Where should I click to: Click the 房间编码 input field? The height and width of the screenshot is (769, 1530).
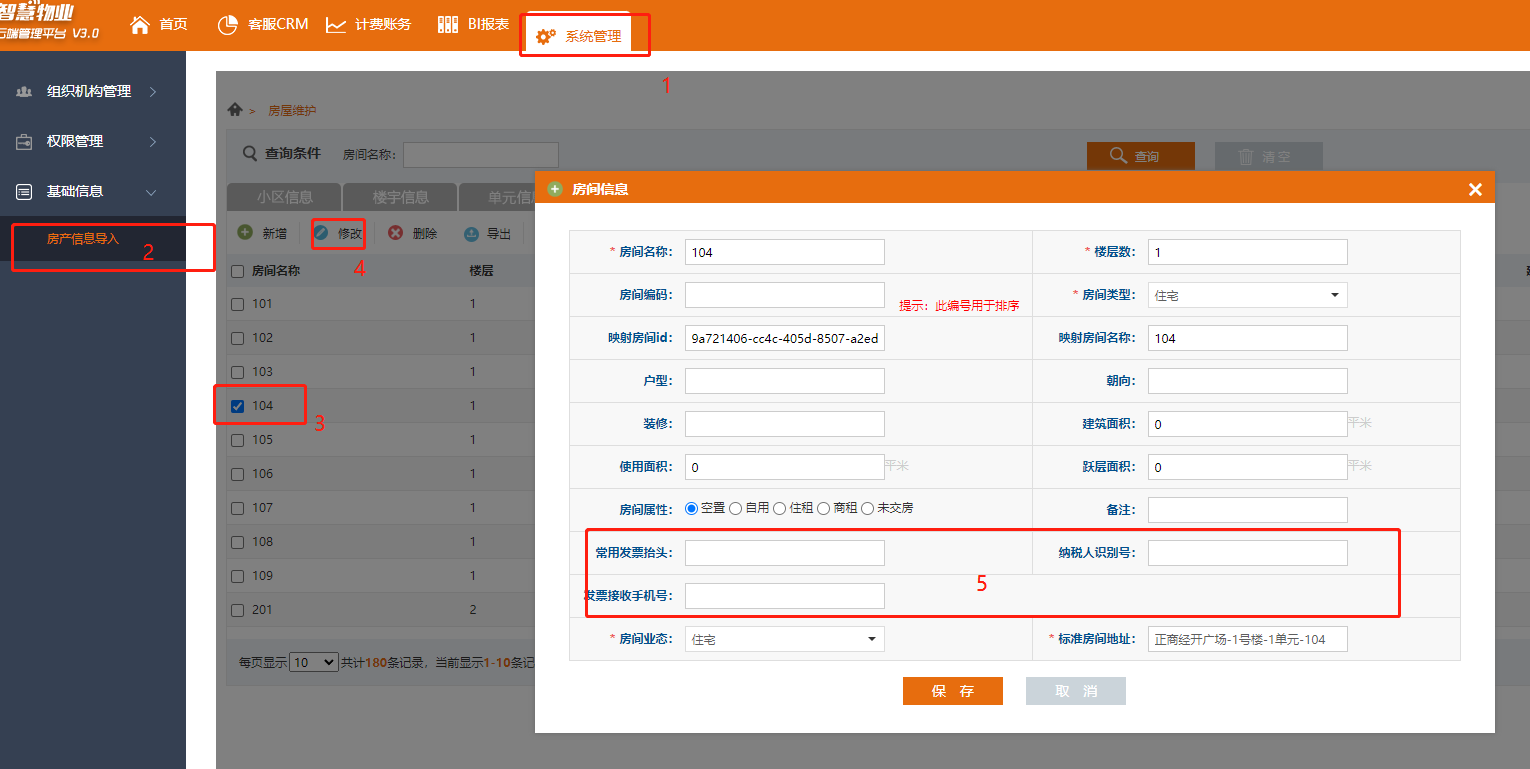784,295
